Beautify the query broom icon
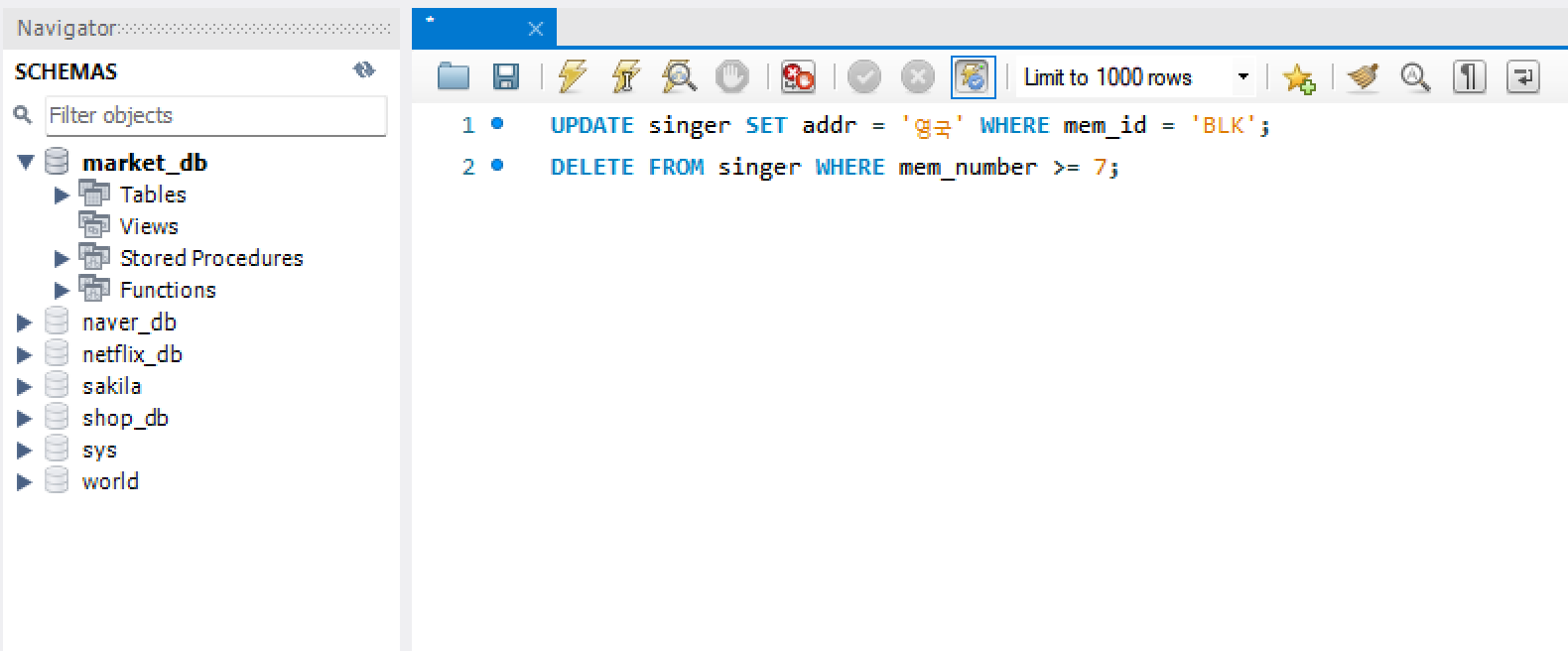The image size is (1568, 651). coord(1364,76)
